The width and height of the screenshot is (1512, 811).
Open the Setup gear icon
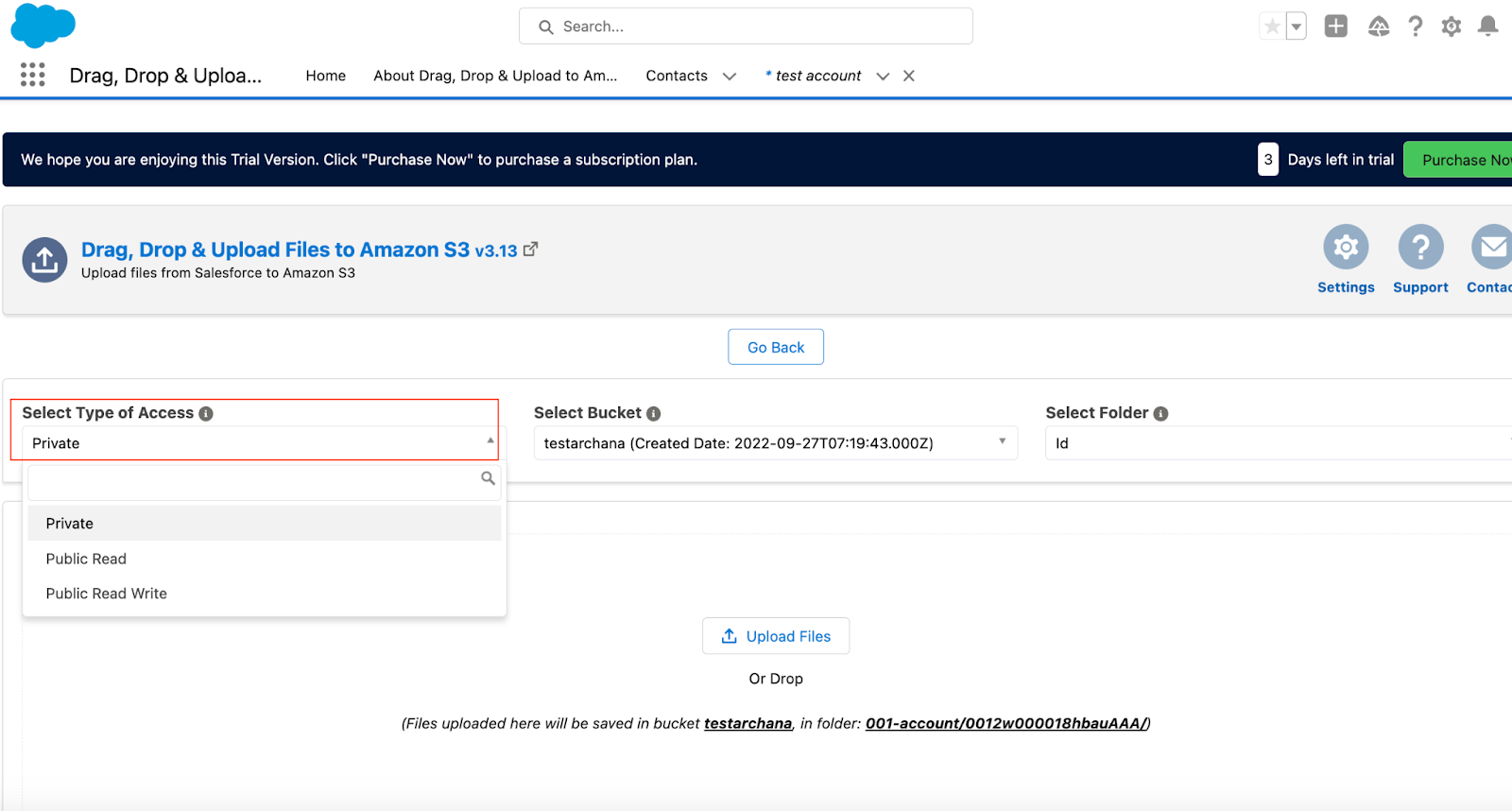click(x=1452, y=26)
